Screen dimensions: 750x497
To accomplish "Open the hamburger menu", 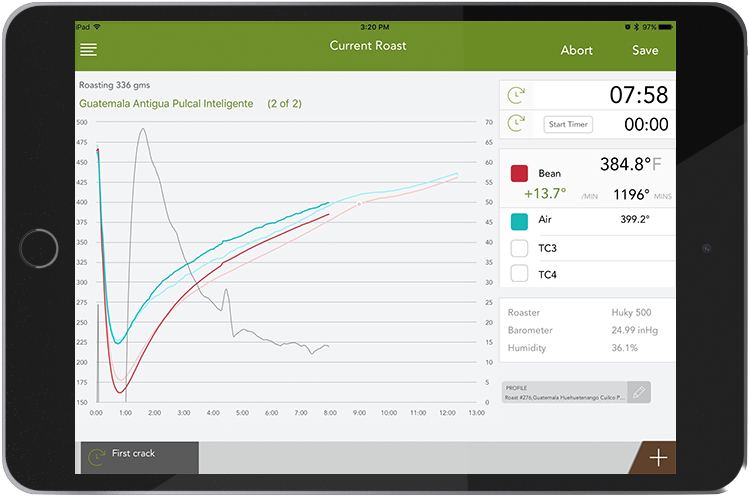I will [89, 50].
